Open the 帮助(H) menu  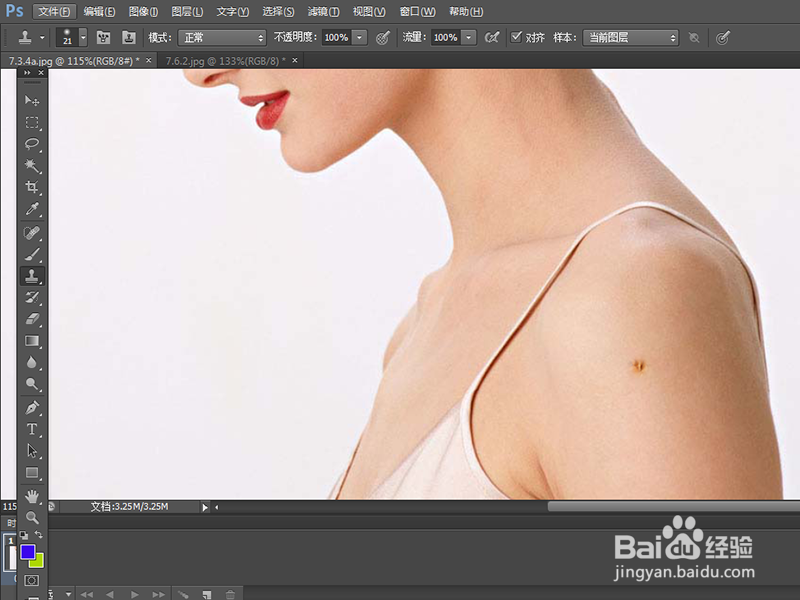click(466, 12)
